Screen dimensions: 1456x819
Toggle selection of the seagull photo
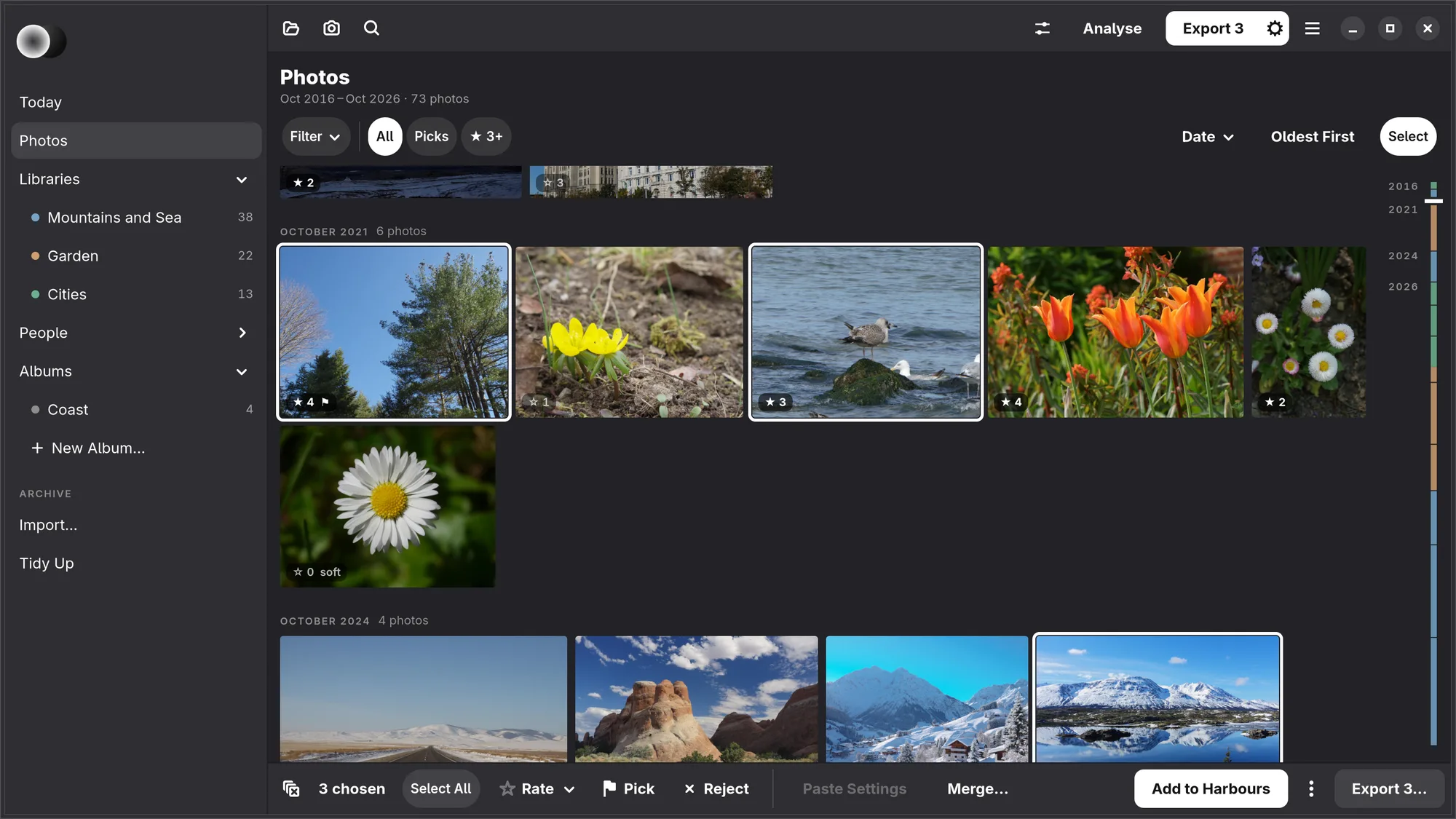pos(866,332)
